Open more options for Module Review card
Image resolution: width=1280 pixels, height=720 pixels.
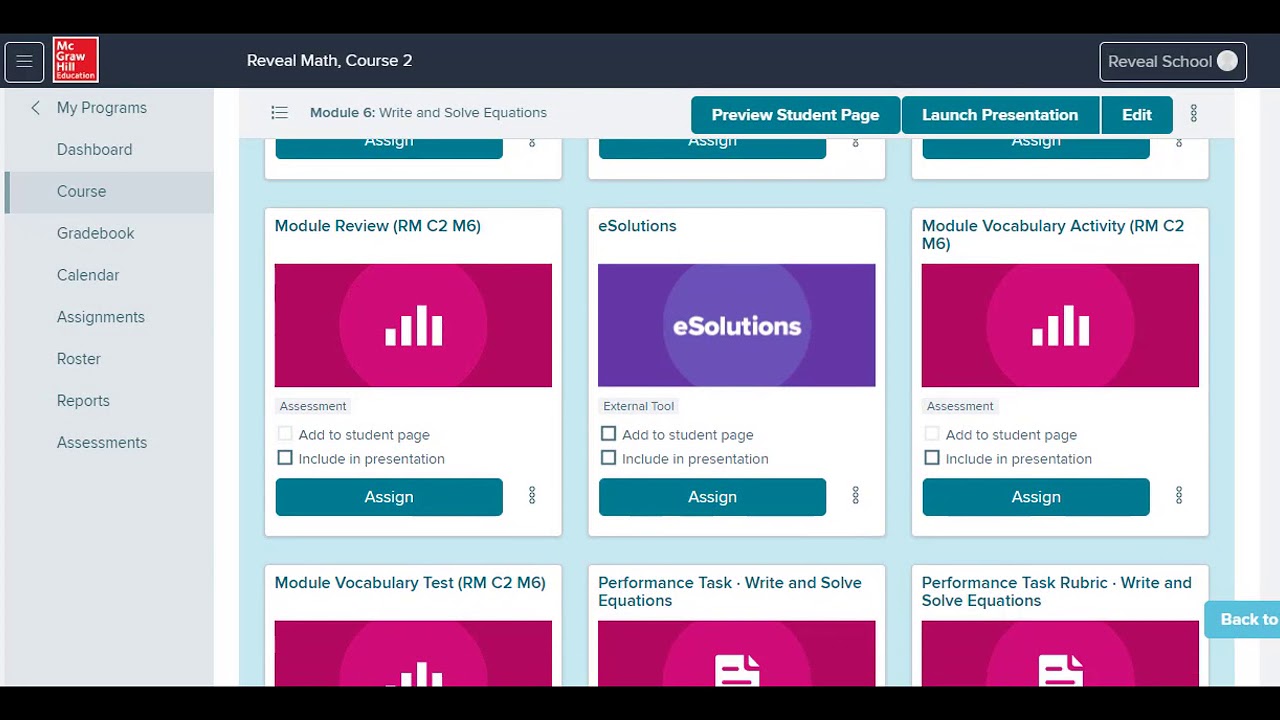click(532, 495)
